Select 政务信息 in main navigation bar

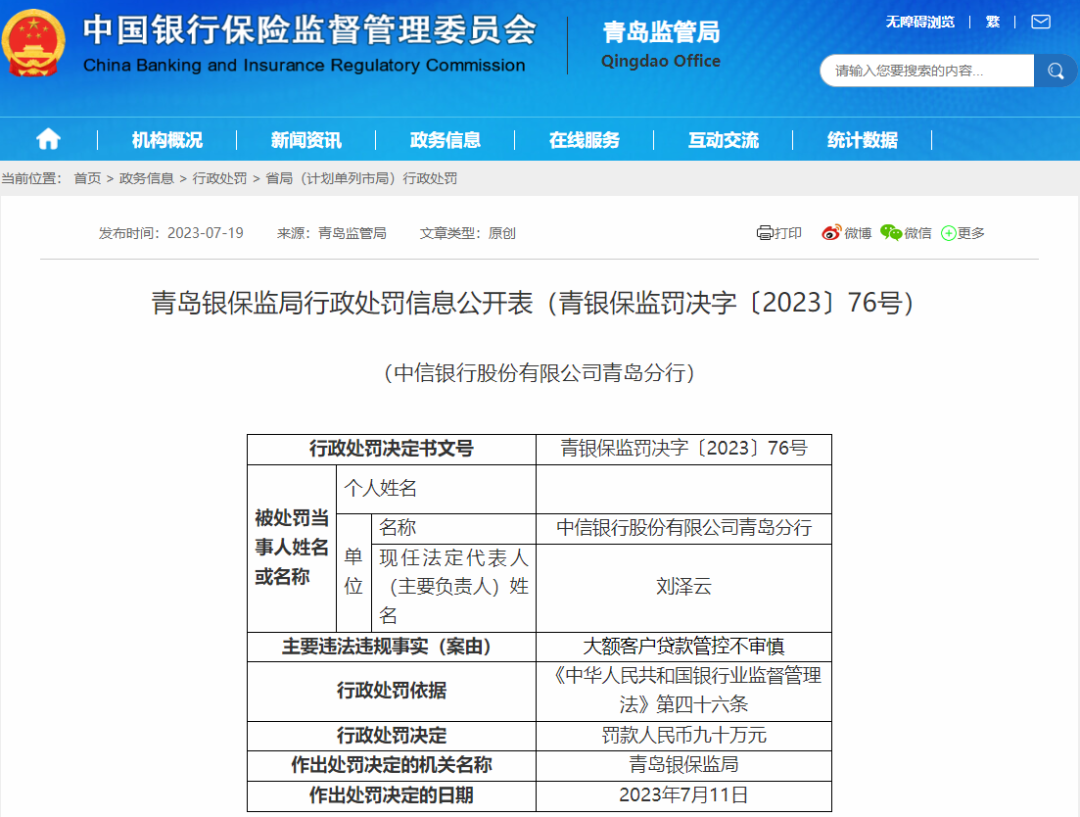pos(445,140)
